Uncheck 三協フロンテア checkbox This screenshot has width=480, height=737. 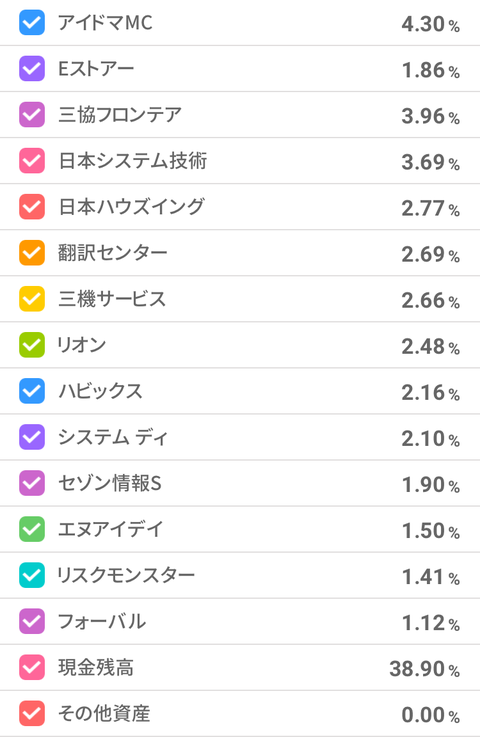click(x=31, y=115)
